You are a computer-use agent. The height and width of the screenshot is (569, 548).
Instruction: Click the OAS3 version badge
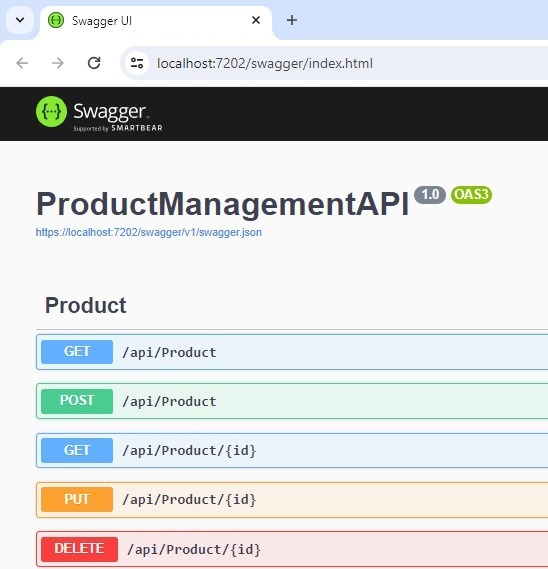tap(471, 195)
